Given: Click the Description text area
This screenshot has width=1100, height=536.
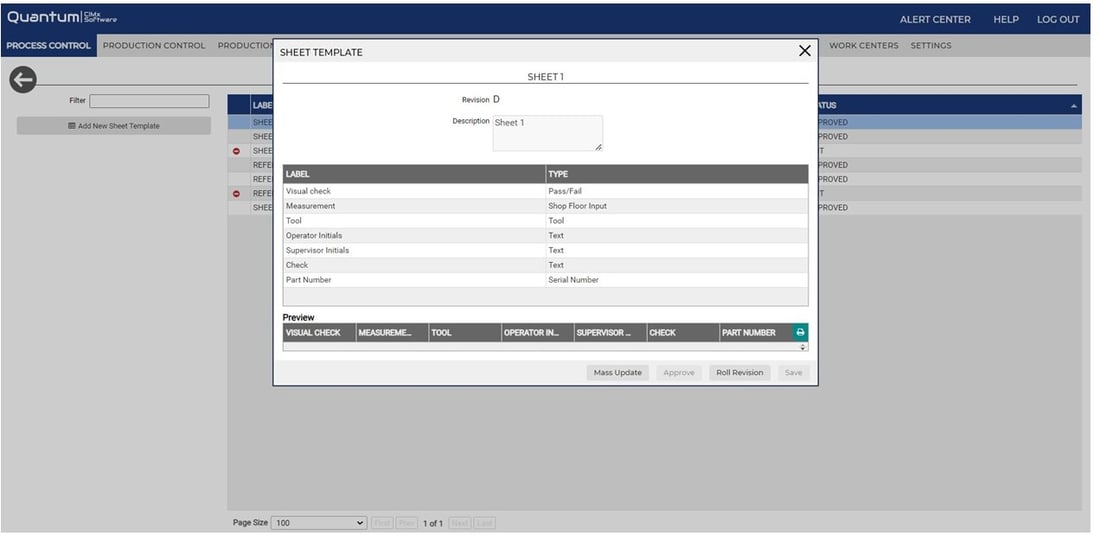Looking at the screenshot, I should 547,133.
